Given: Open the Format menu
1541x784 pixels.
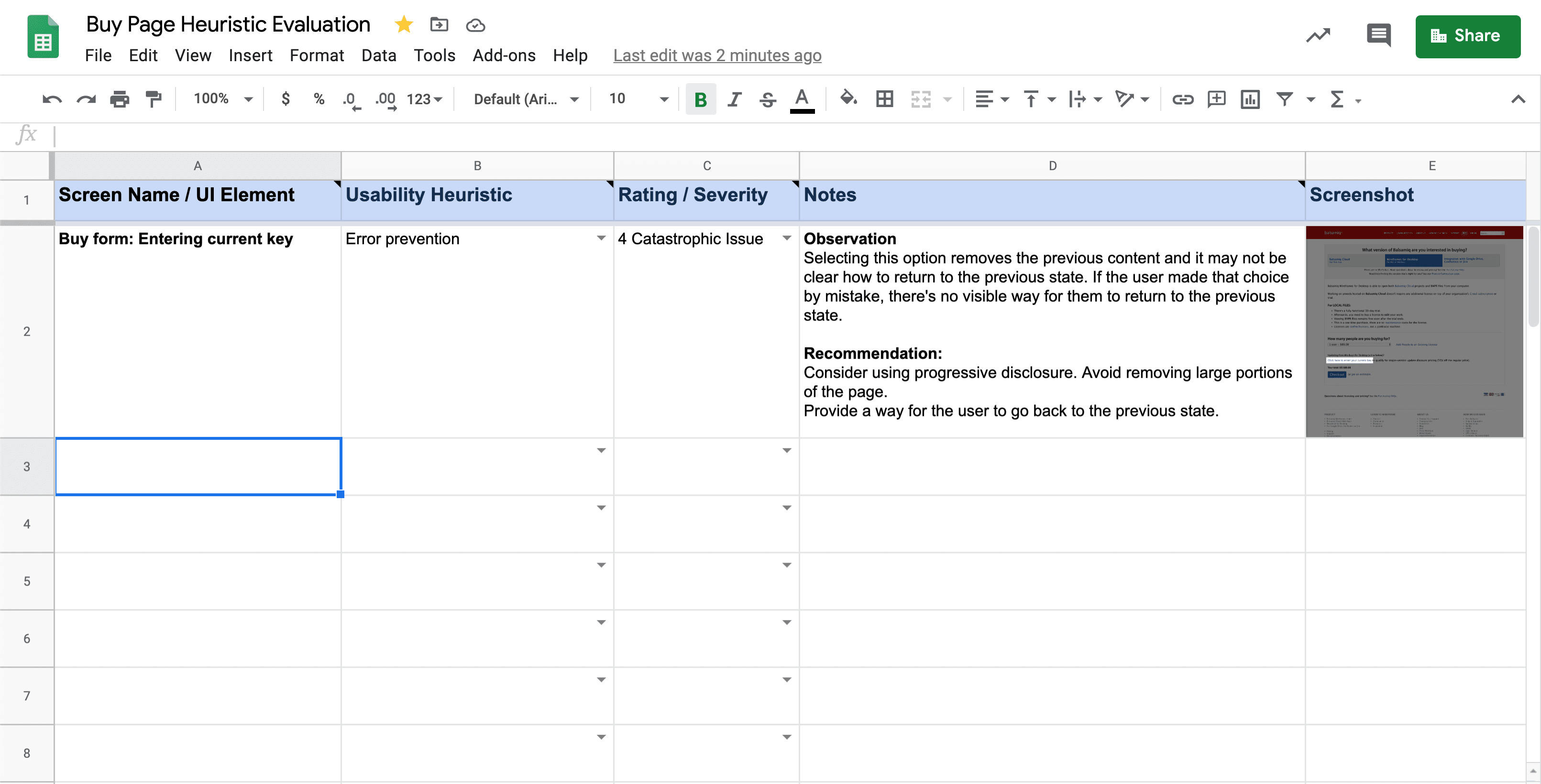Looking at the screenshot, I should (x=317, y=55).
